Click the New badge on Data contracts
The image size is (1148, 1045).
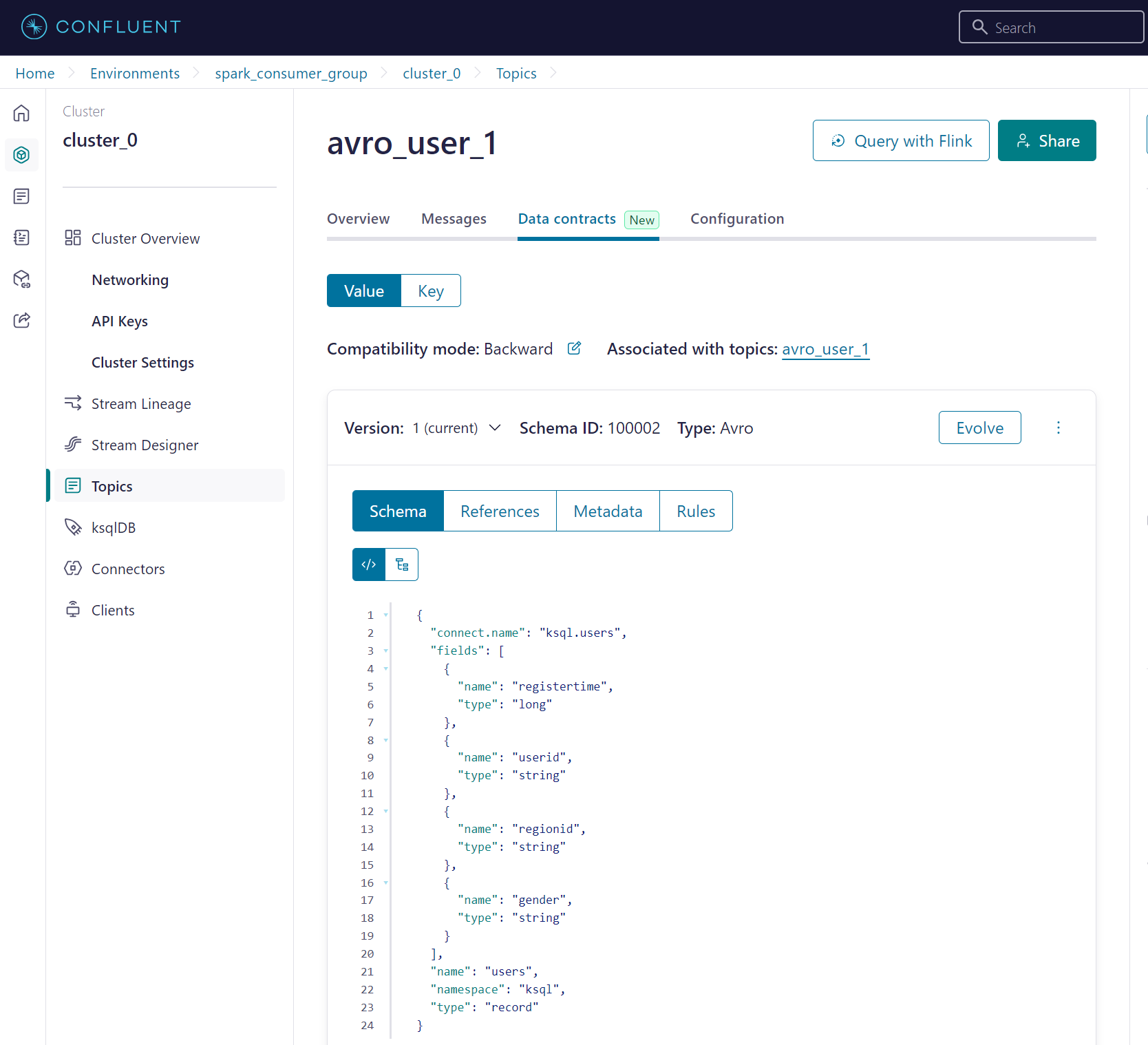click(641, 220)
